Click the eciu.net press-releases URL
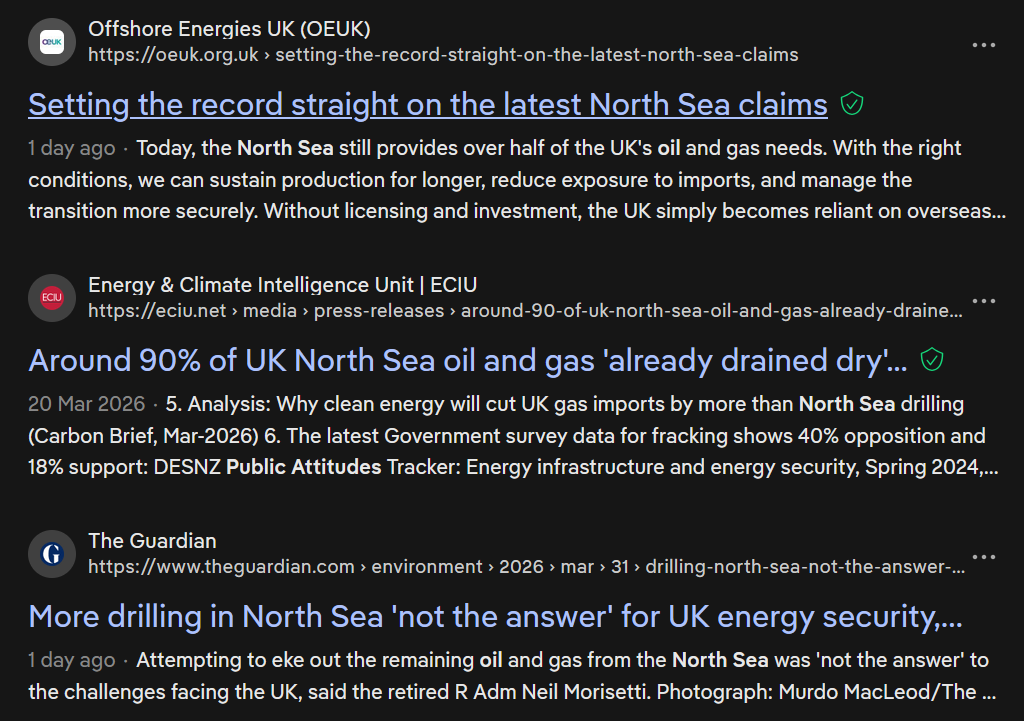1024x721 pixels. point(525,310)
